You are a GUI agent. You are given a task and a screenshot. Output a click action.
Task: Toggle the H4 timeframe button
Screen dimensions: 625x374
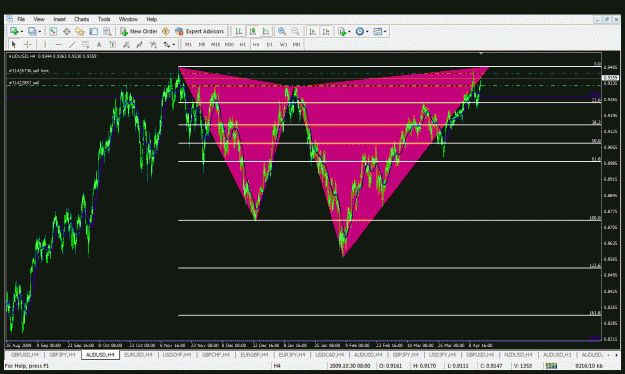[256, 44]
